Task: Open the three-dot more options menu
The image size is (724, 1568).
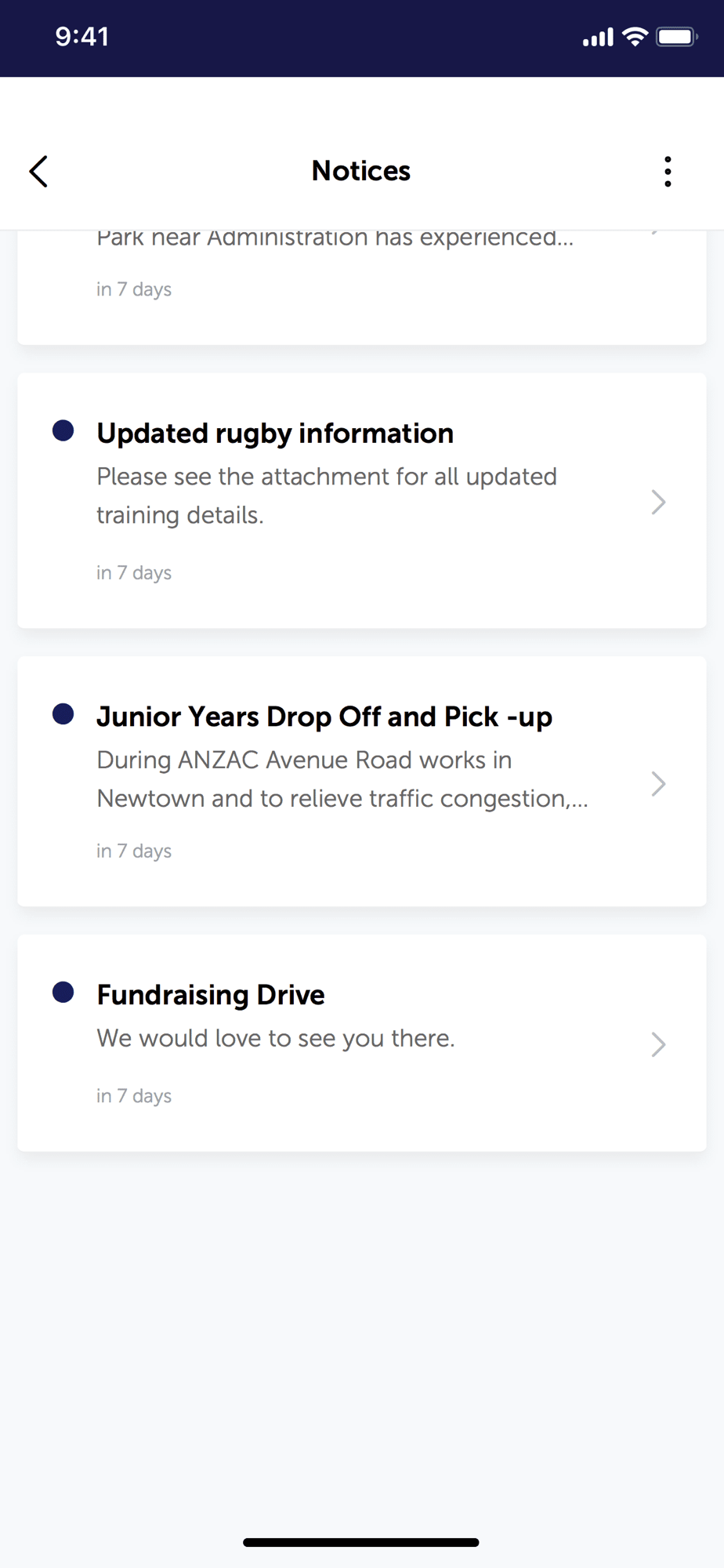Action: click(668, 171)
